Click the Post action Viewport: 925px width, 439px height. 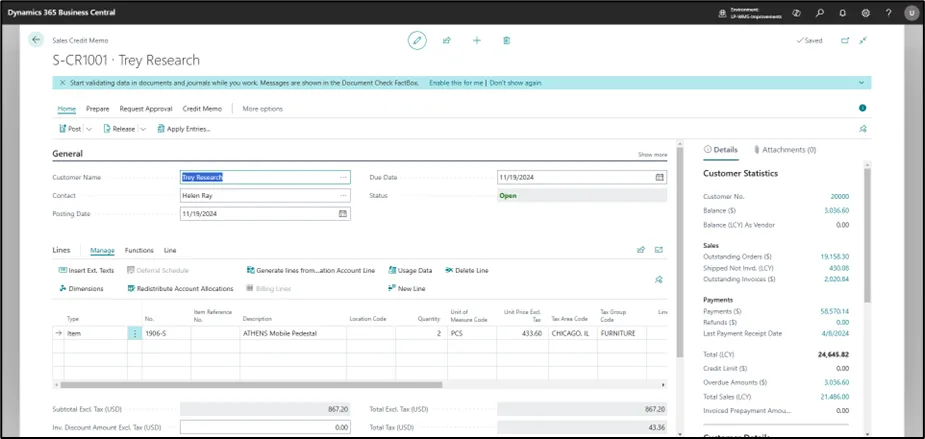coord(70,129)
